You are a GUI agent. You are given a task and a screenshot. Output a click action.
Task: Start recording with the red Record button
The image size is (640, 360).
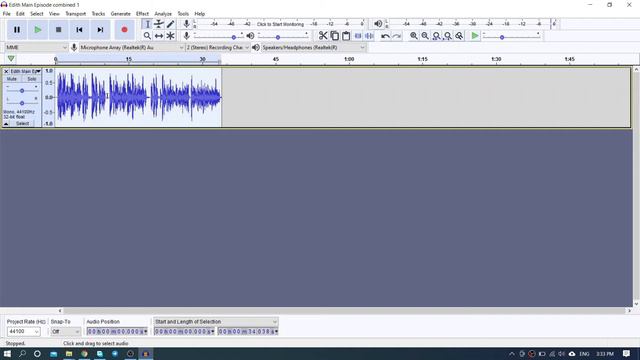click(124, 30)
